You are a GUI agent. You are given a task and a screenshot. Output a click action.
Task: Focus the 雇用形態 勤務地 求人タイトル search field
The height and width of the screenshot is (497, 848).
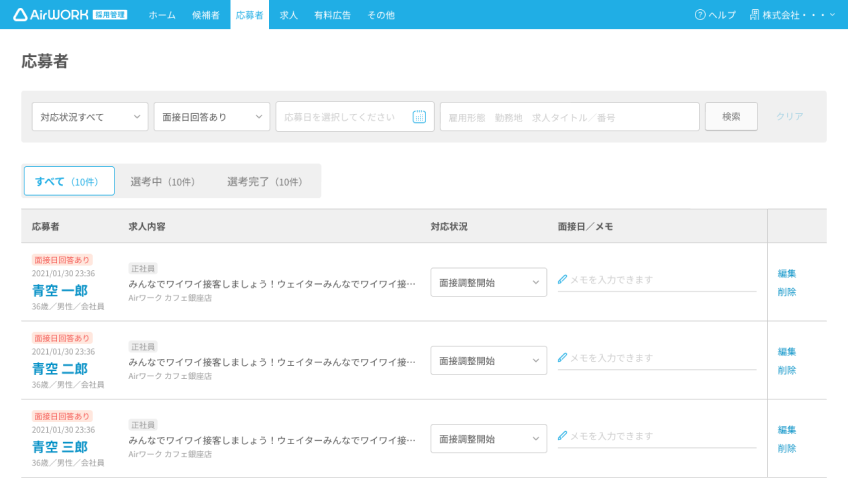[570, 117]
